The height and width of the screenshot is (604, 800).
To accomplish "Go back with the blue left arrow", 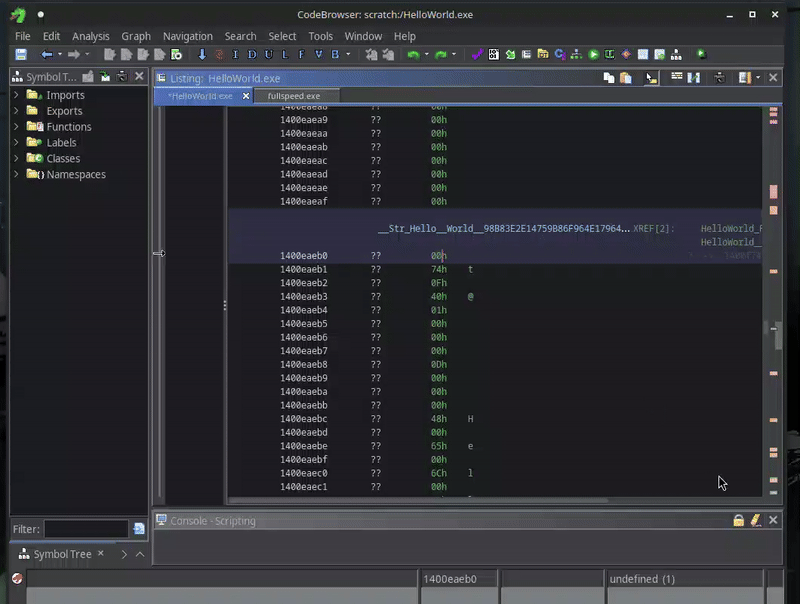I will click(47, 55).
